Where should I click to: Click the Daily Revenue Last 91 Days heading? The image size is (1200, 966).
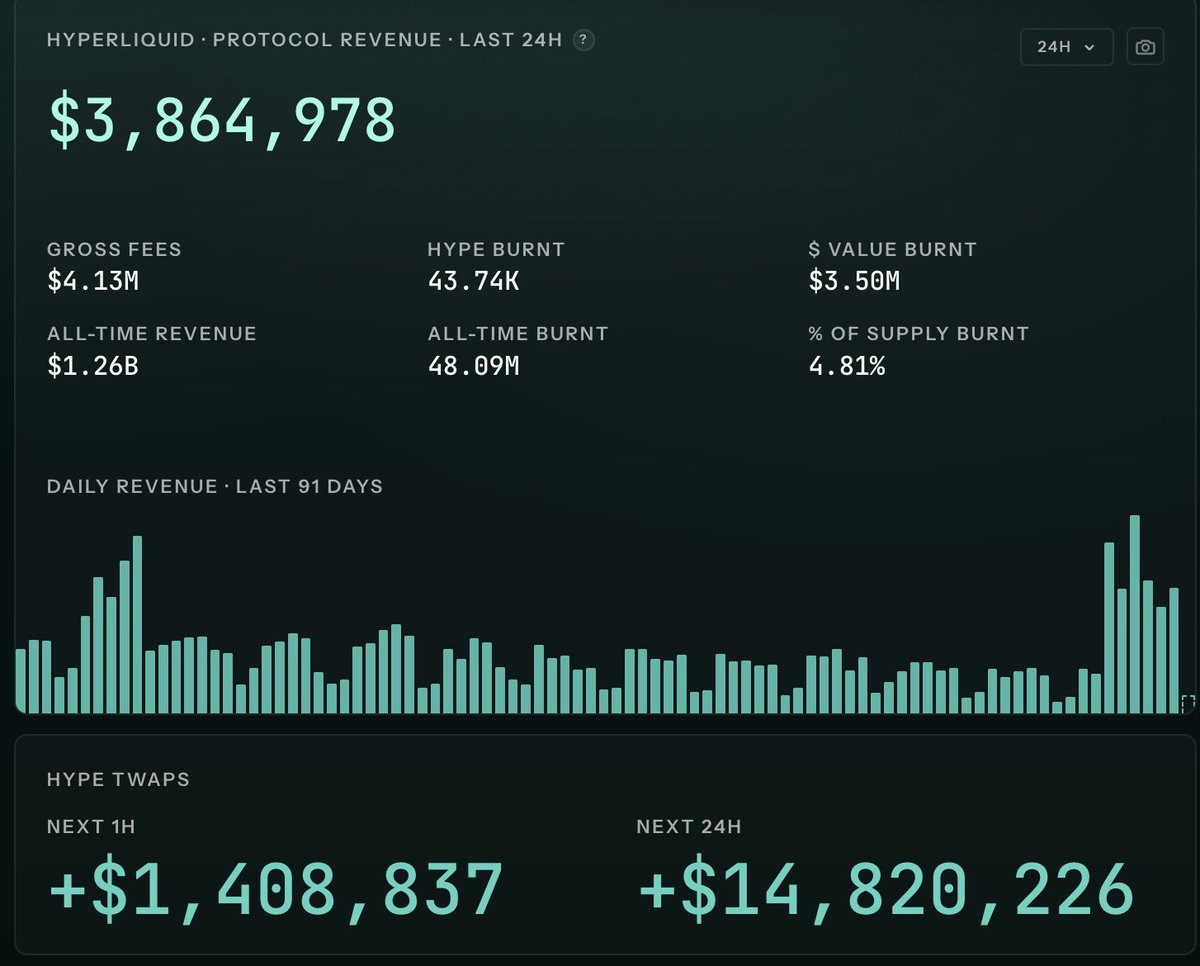click(x=215, y=487)
